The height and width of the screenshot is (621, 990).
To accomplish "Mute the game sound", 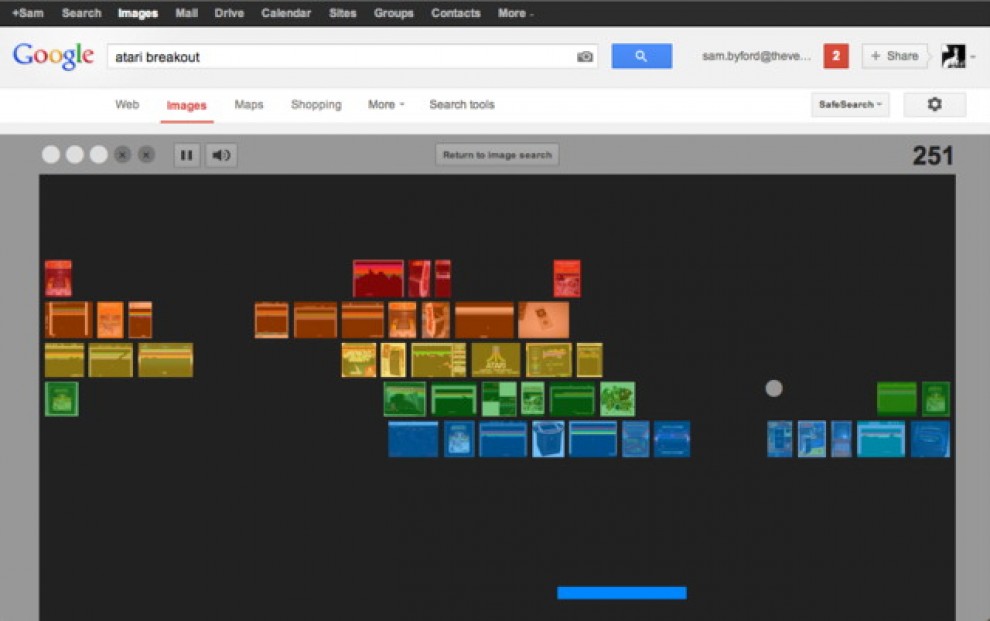I will click(x=222, y=155).
